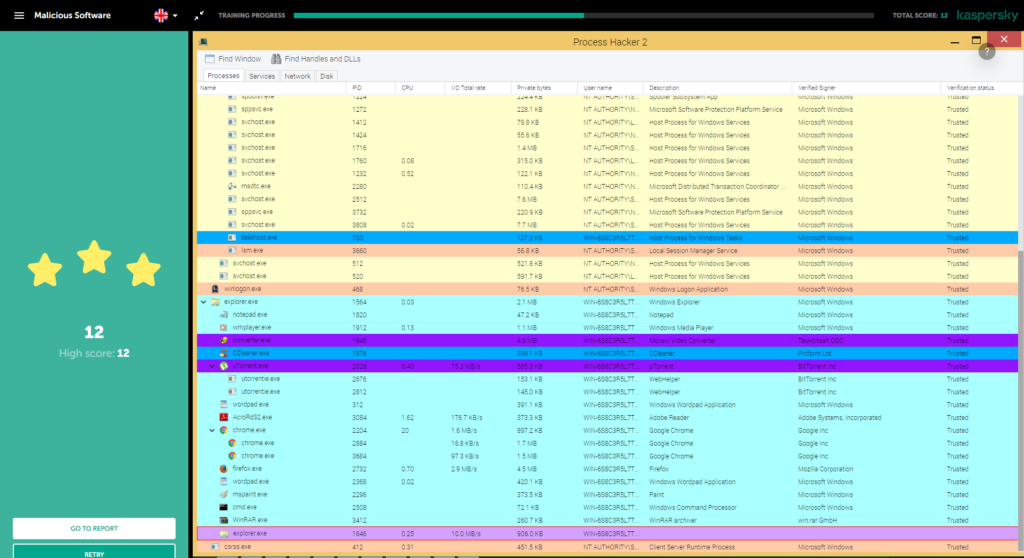Switch to the Services tab
This screenshot has width=1024, height=558.
pos(262,76)
